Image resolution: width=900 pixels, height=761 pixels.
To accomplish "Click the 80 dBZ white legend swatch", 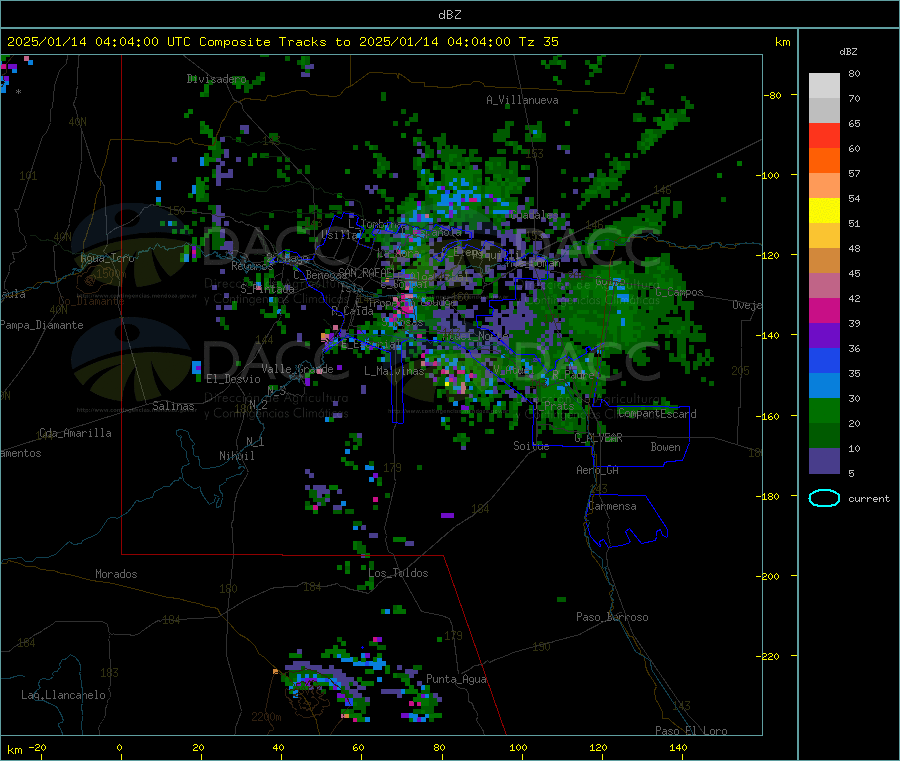I will coord(824,86).
